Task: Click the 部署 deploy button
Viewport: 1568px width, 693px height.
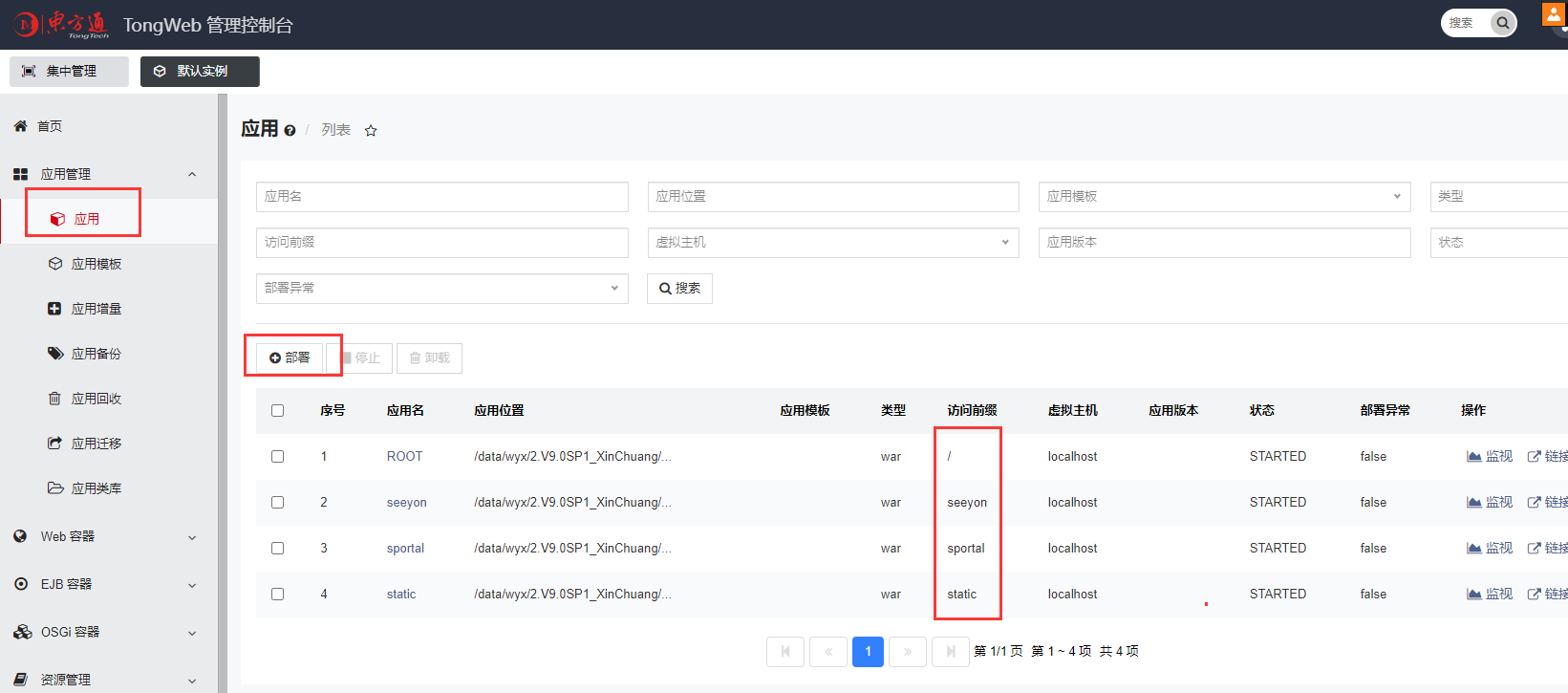Action: (x=290, y=357)
